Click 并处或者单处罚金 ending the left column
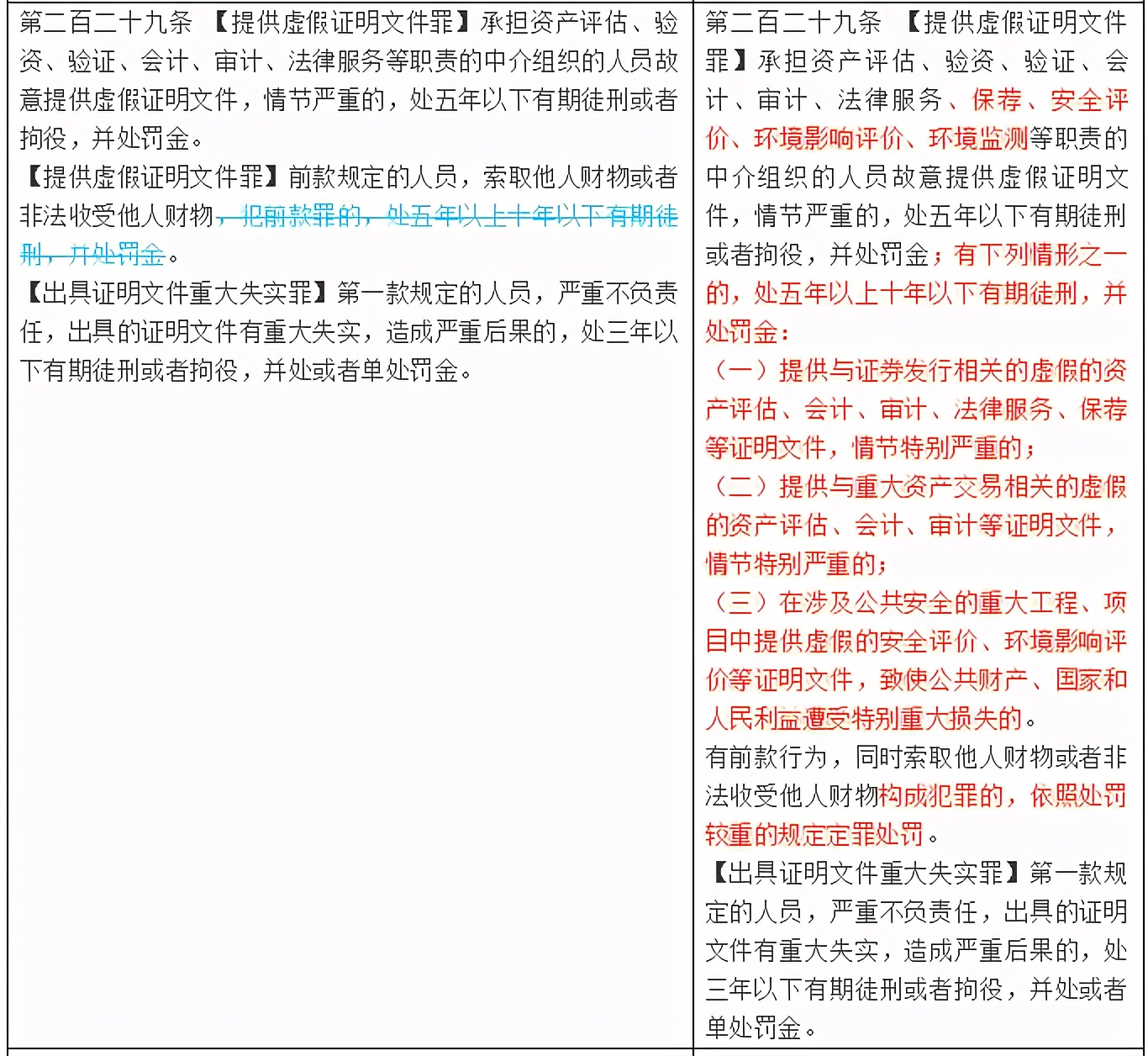Viewport: 1148px width, 1056px height. pos(361,371)
